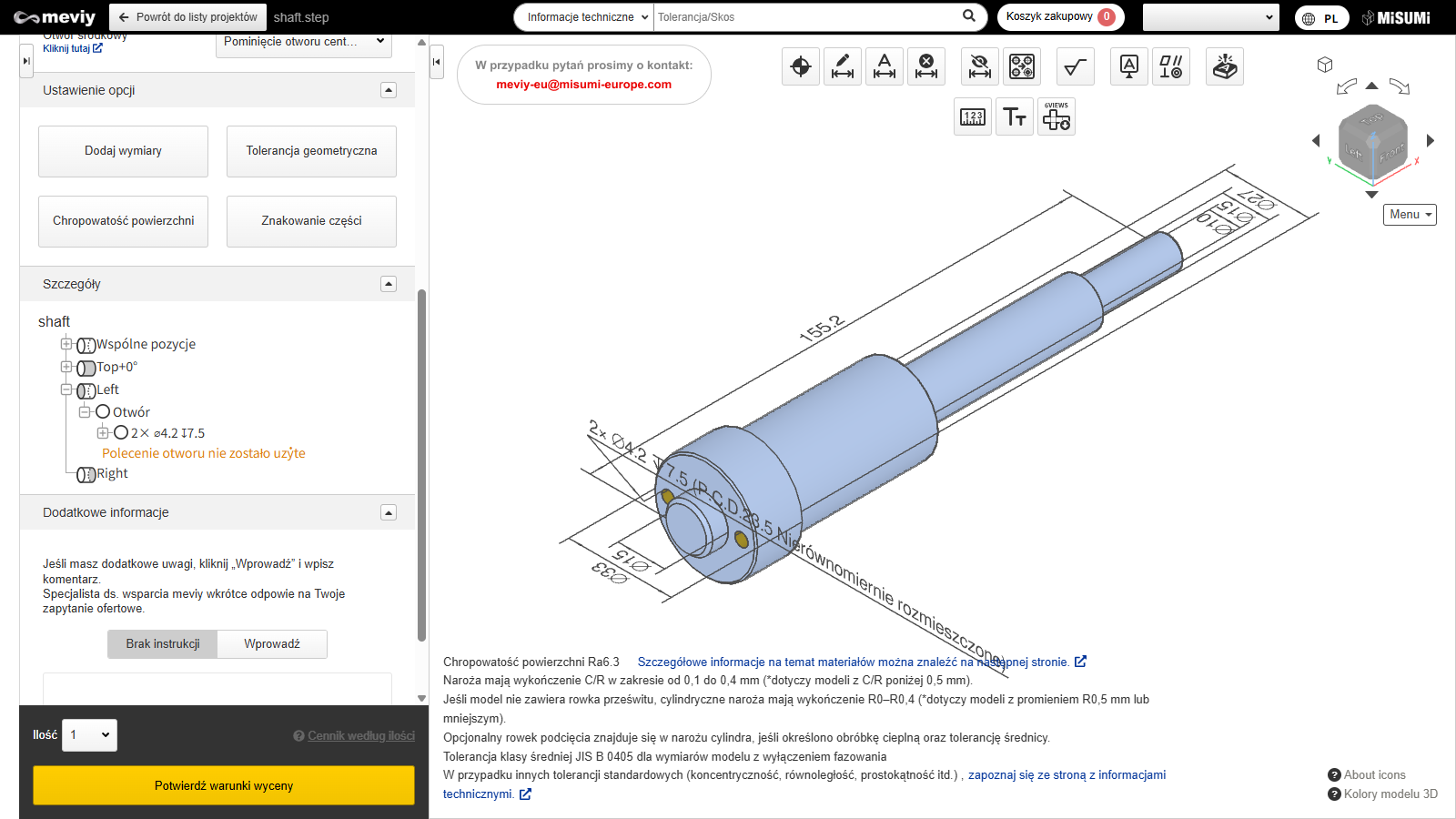Image resolution: width=1456 pixels, height=819 pixels.
Task: Click the 'Tolerancja/Skos' search field
Action: pos(805,17)
